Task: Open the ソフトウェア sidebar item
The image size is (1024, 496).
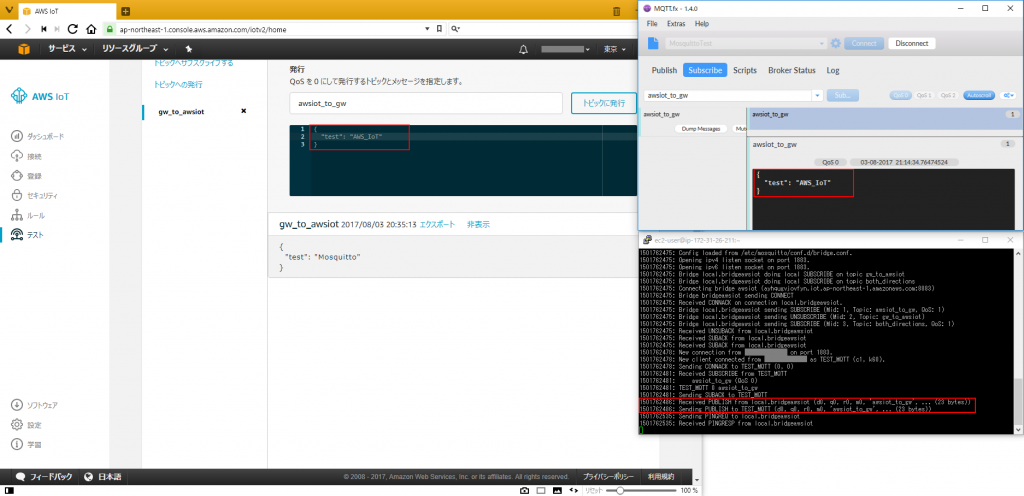Action: 36,405
